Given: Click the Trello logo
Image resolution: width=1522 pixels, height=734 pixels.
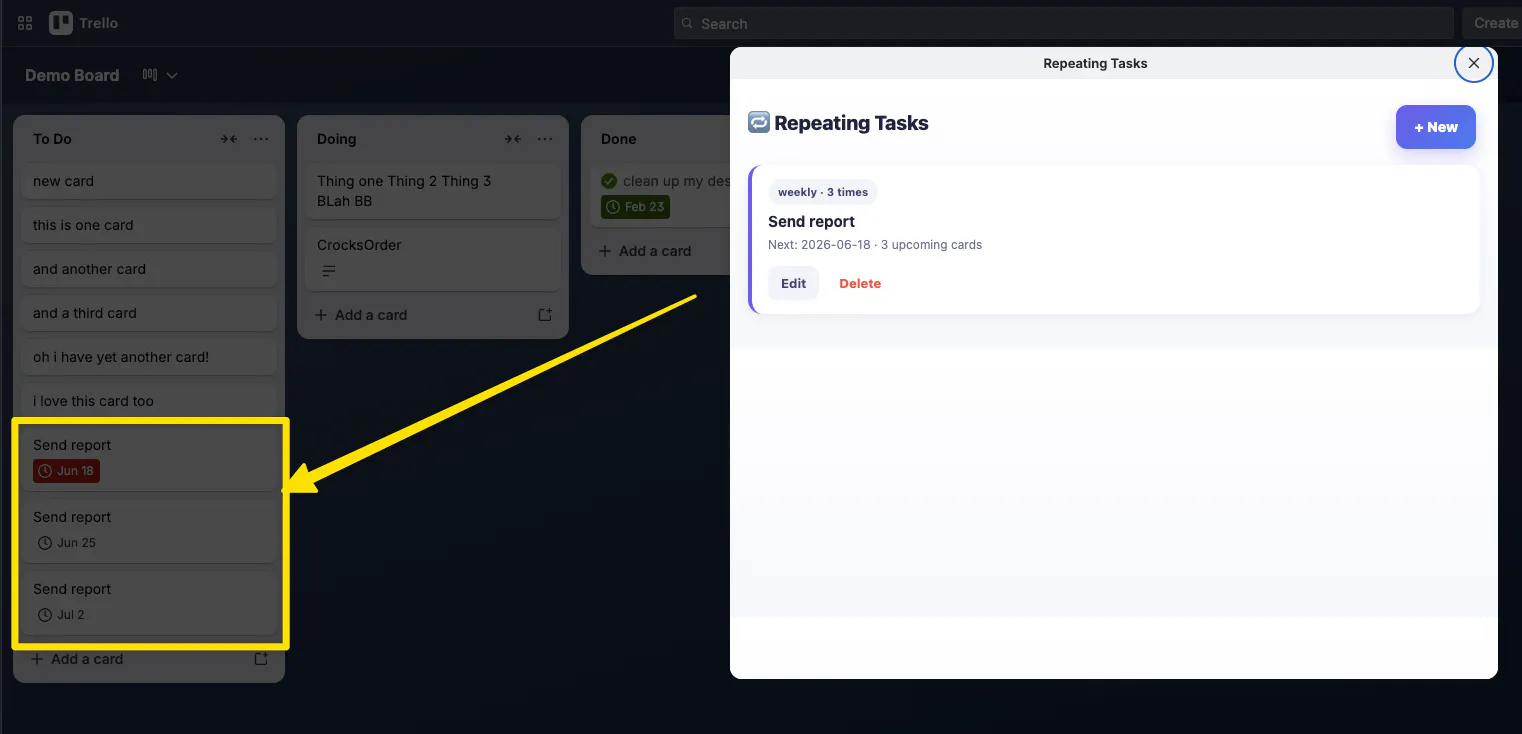Looking at the screenshot, I should pyautogui.click(x=84, y=23).
